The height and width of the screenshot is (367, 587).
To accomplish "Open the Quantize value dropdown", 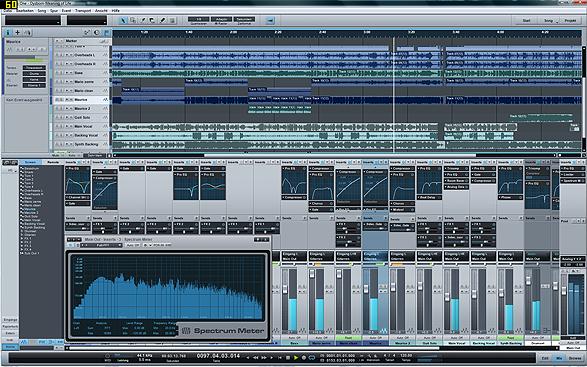I will pos(198,19).
